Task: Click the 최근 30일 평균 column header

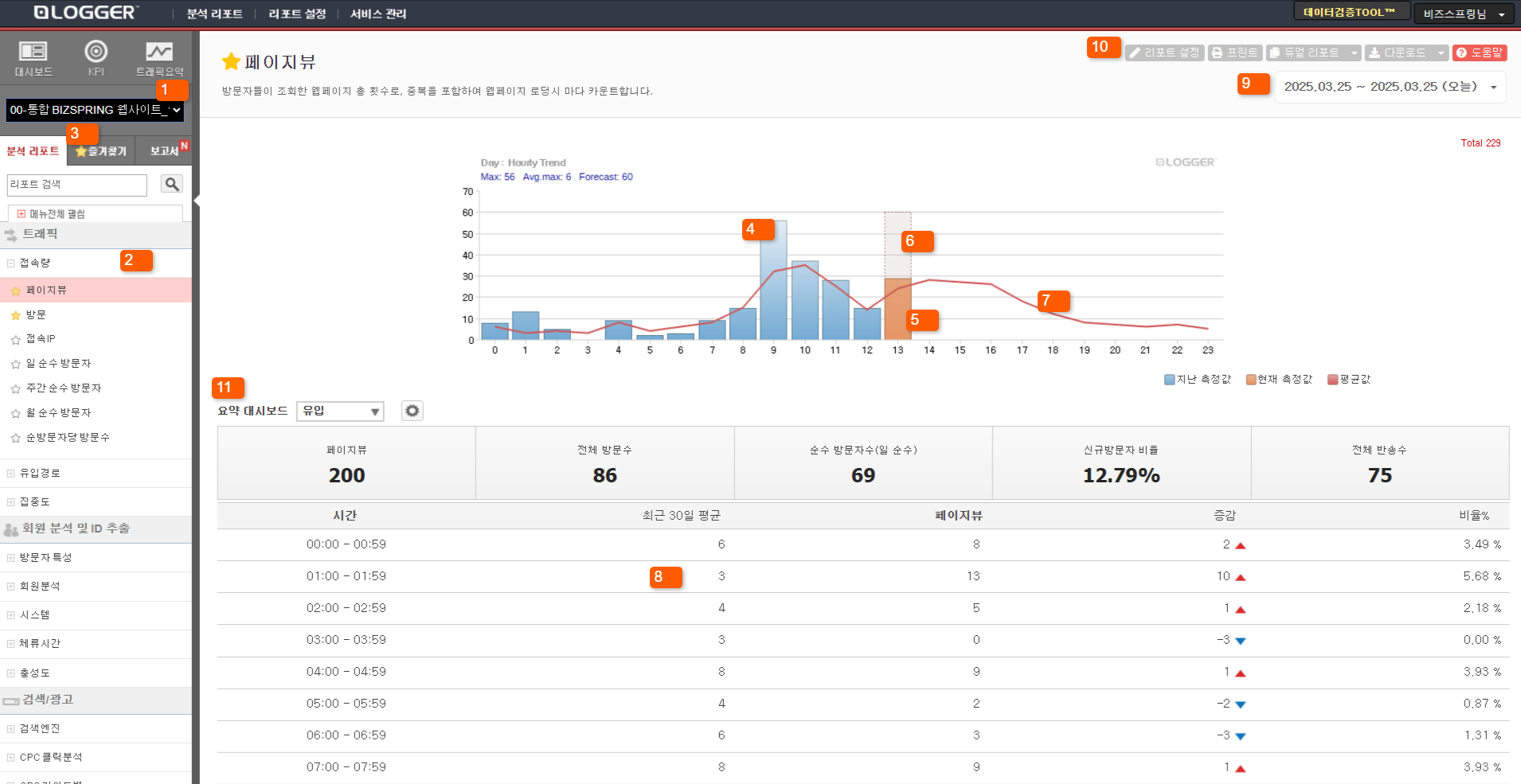Action: click(682, 516)
